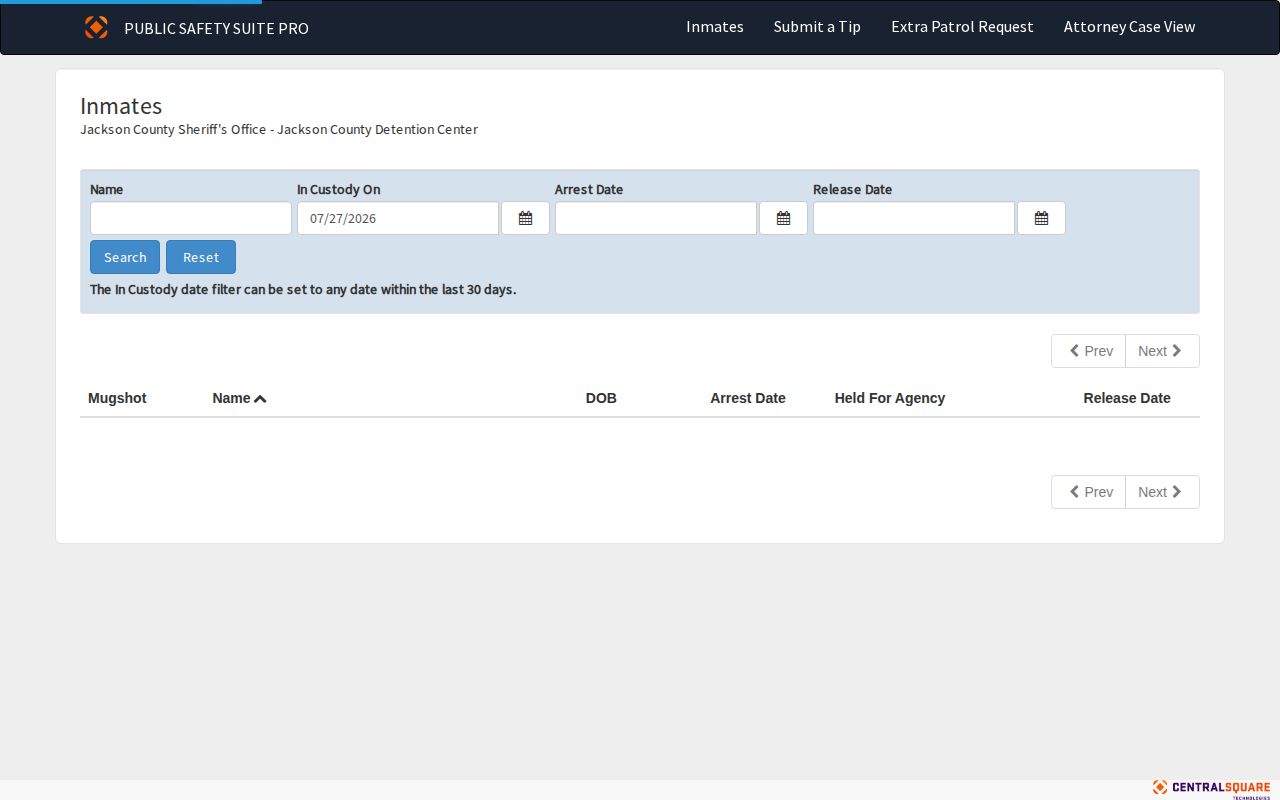Click the bottom Next pagination button
1280x800 pixels.
(x=1162, y=492)
